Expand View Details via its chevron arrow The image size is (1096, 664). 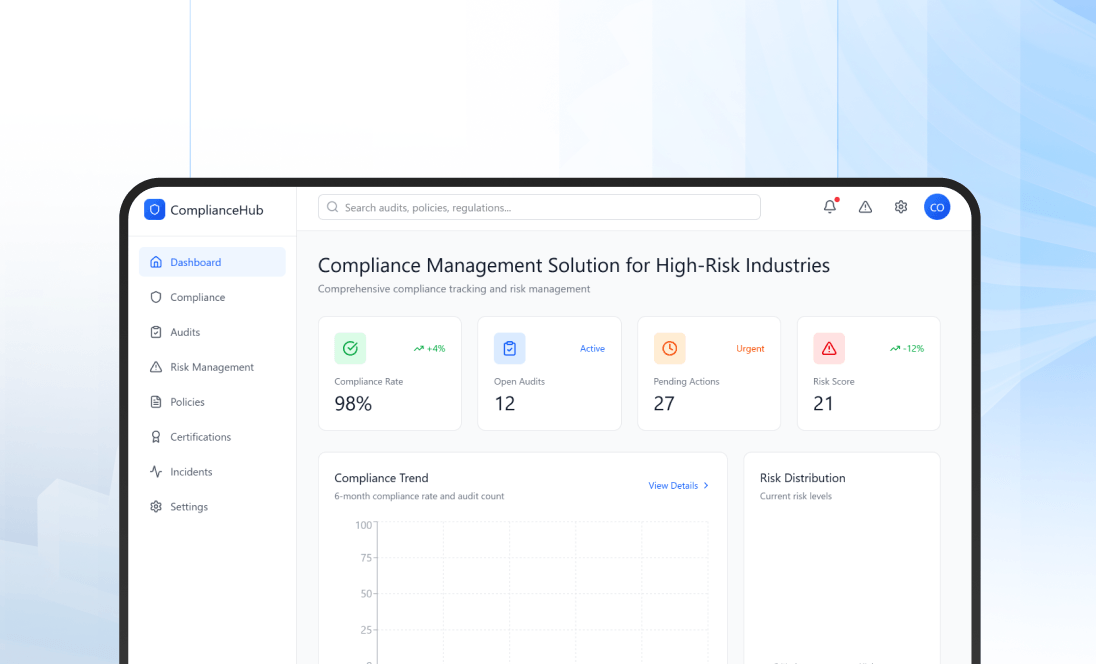coord(707,485)
